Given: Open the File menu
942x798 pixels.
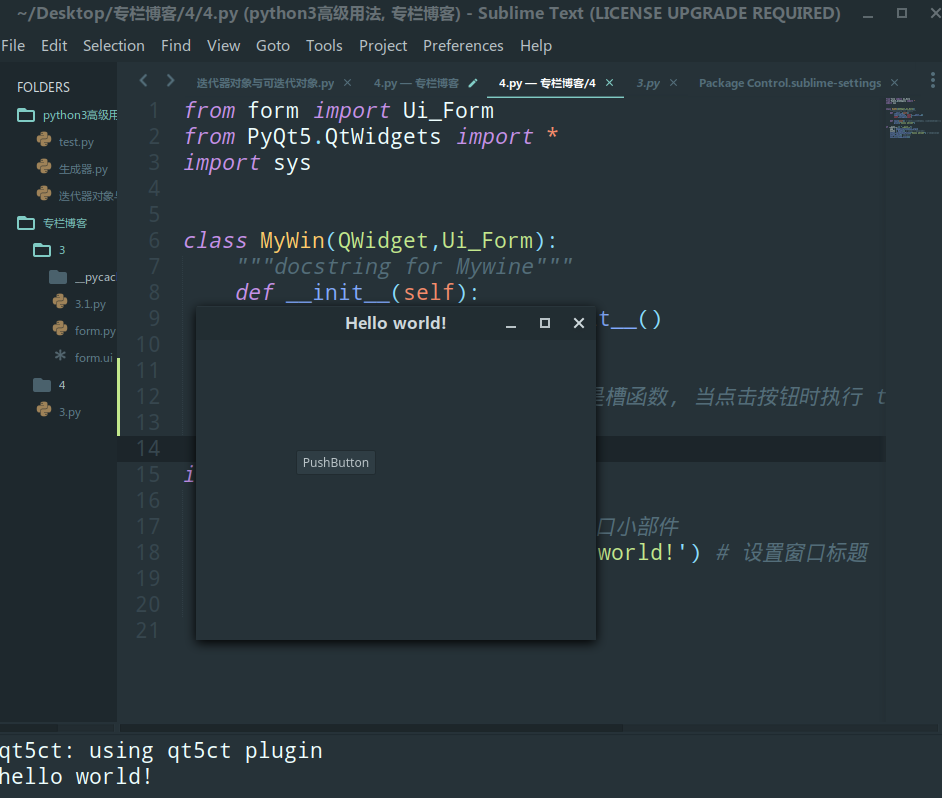Looking at the screenshot, I should 13,46.
